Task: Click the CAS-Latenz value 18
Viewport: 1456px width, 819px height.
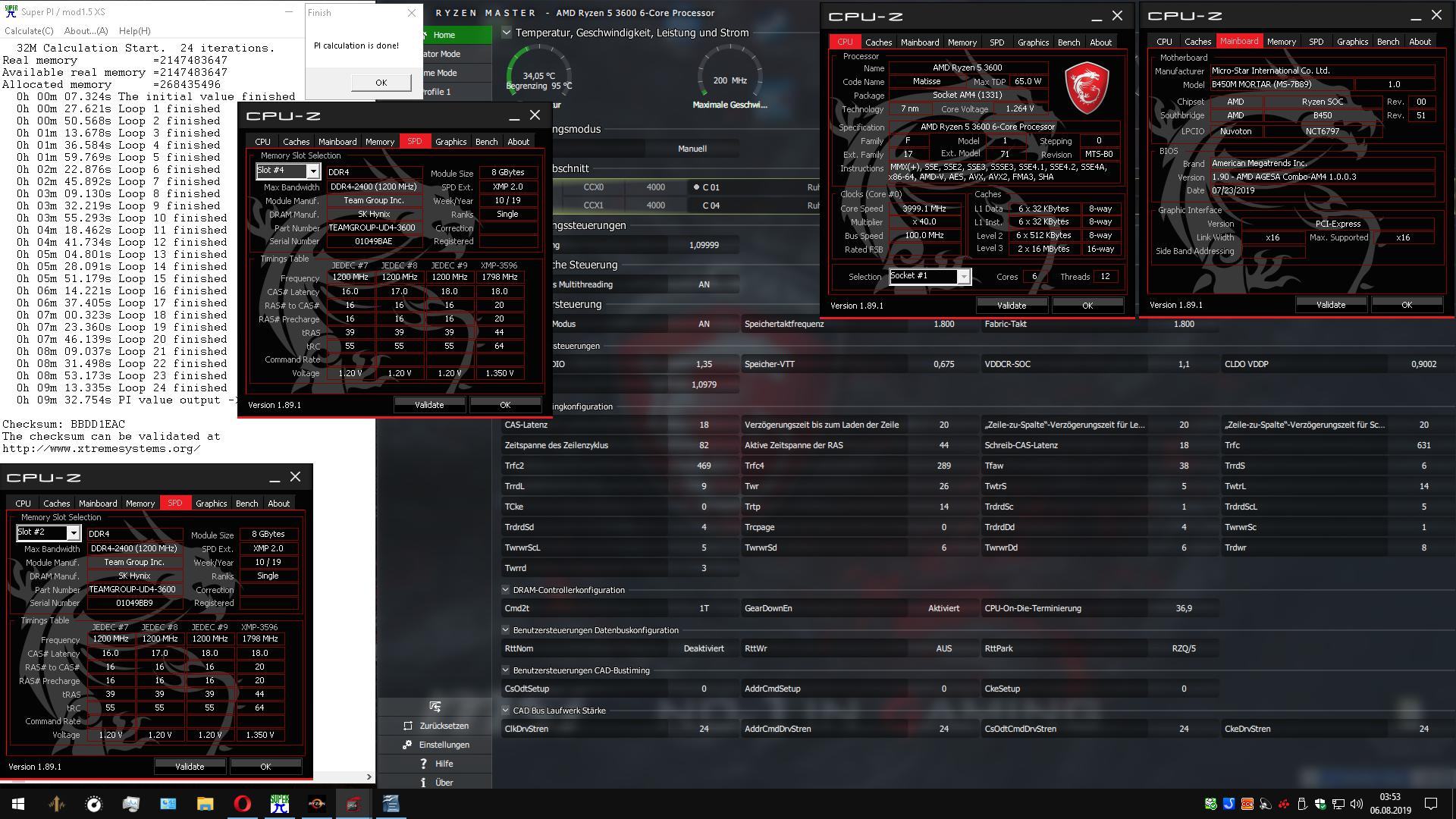Action: tap(704, 425)
